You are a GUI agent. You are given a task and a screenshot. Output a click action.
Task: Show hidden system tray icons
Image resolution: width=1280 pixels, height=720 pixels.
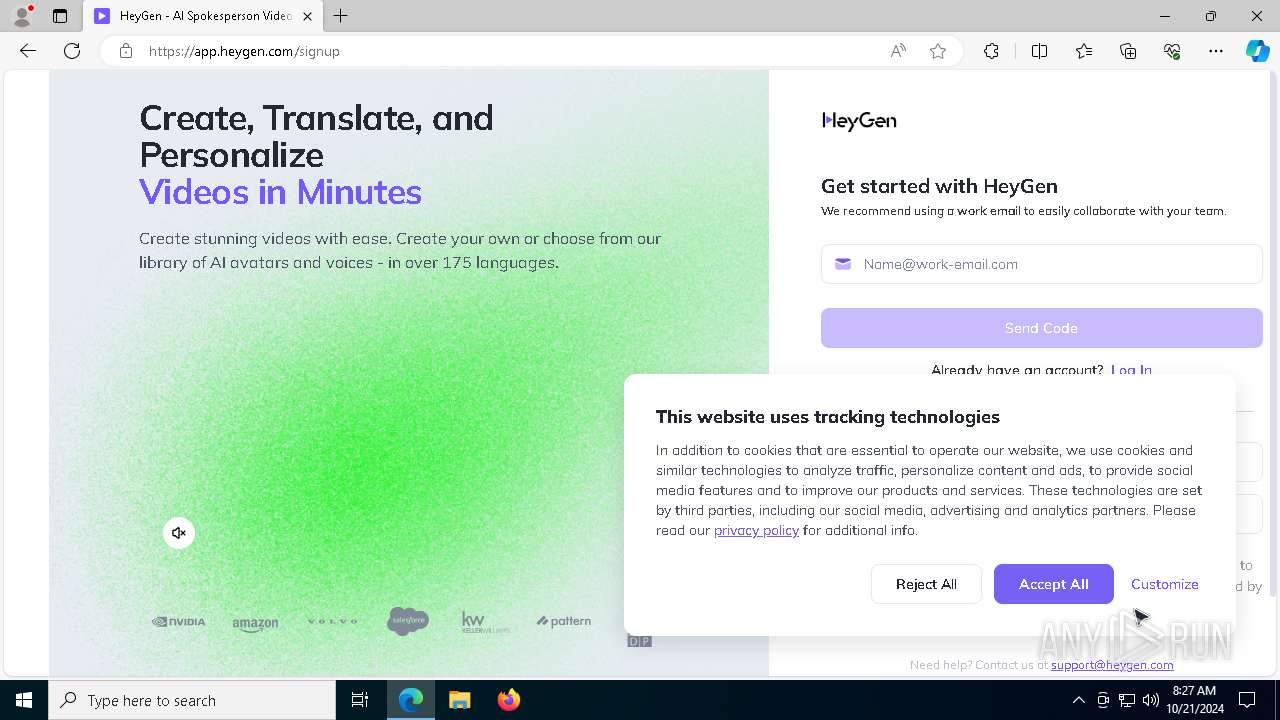point(1078,700)
